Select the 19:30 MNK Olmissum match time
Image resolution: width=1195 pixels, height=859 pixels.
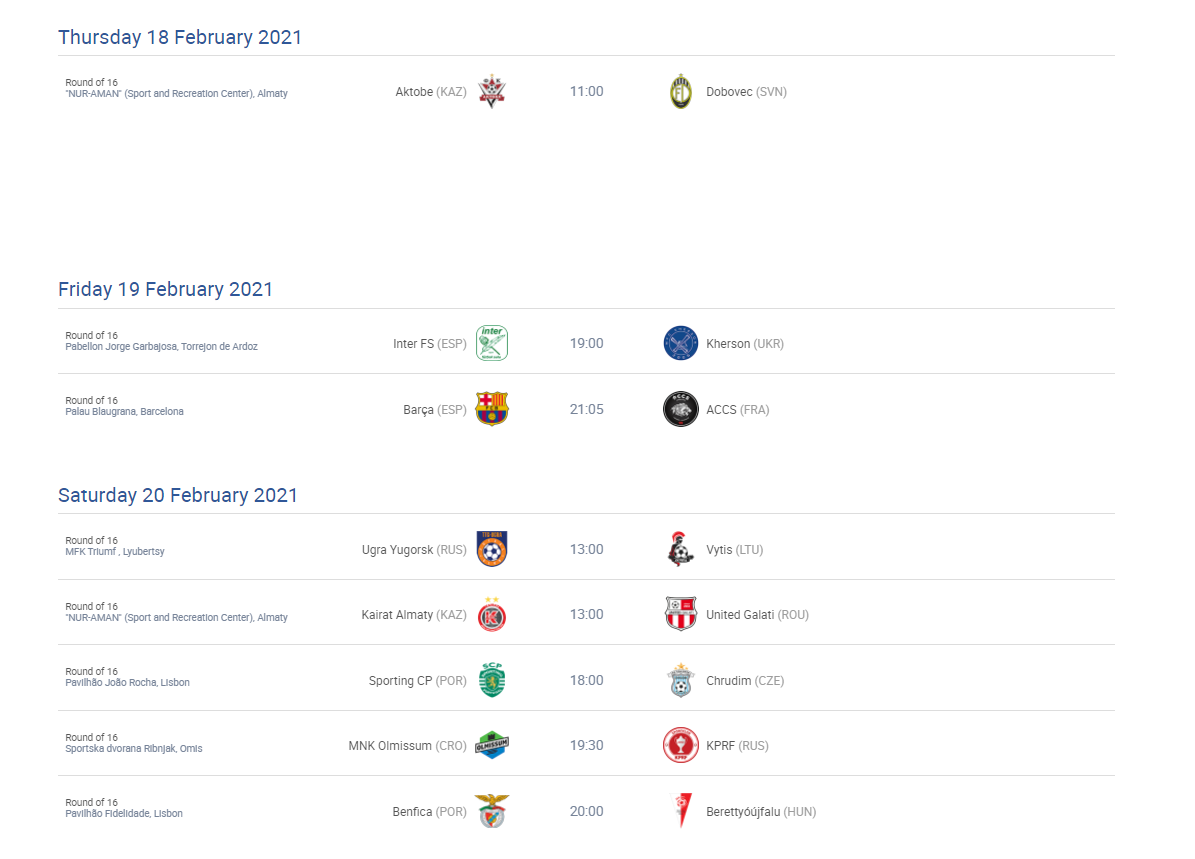point(587,745)
